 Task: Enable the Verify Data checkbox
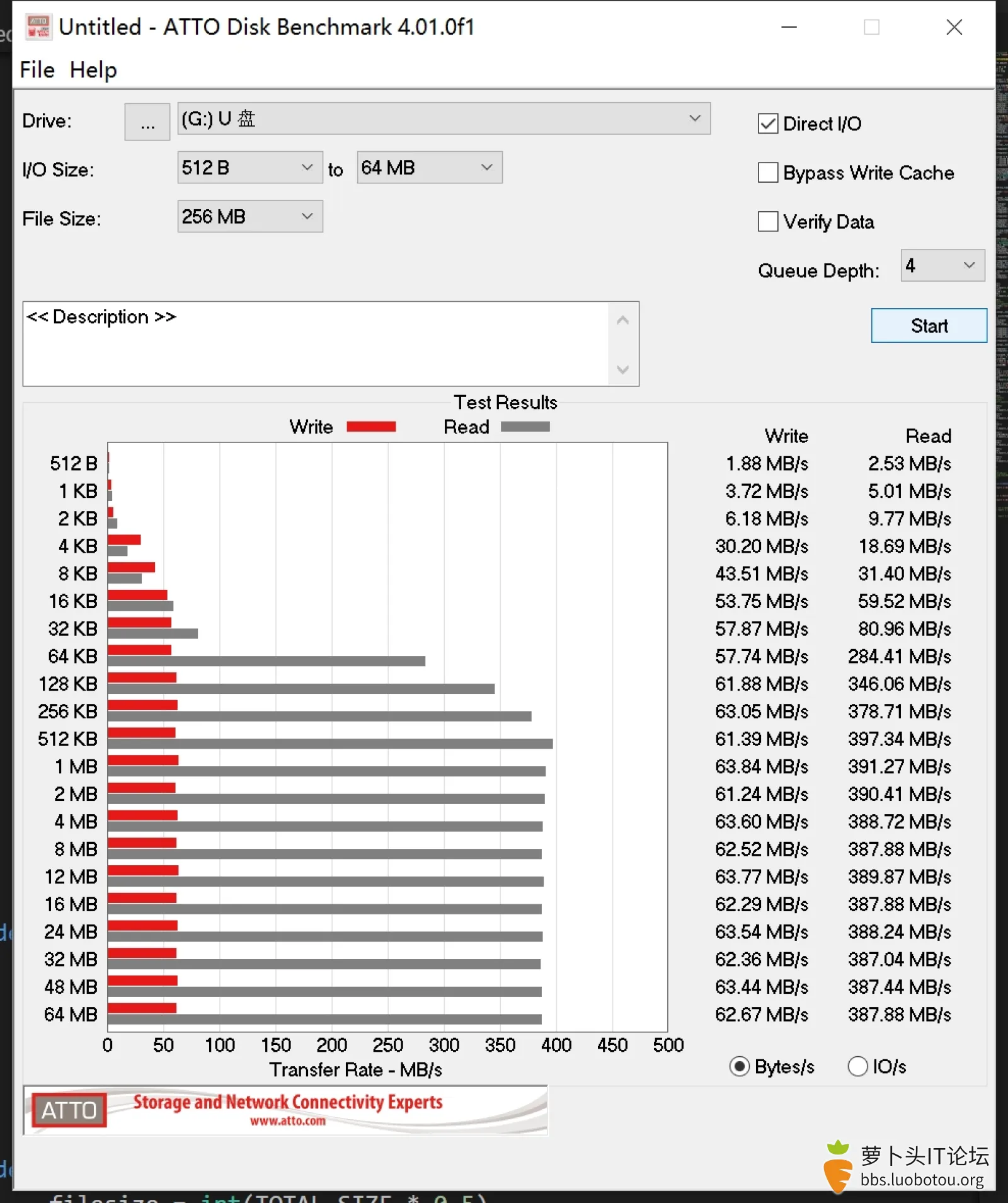pyautogui.click(x=768, y=222)
